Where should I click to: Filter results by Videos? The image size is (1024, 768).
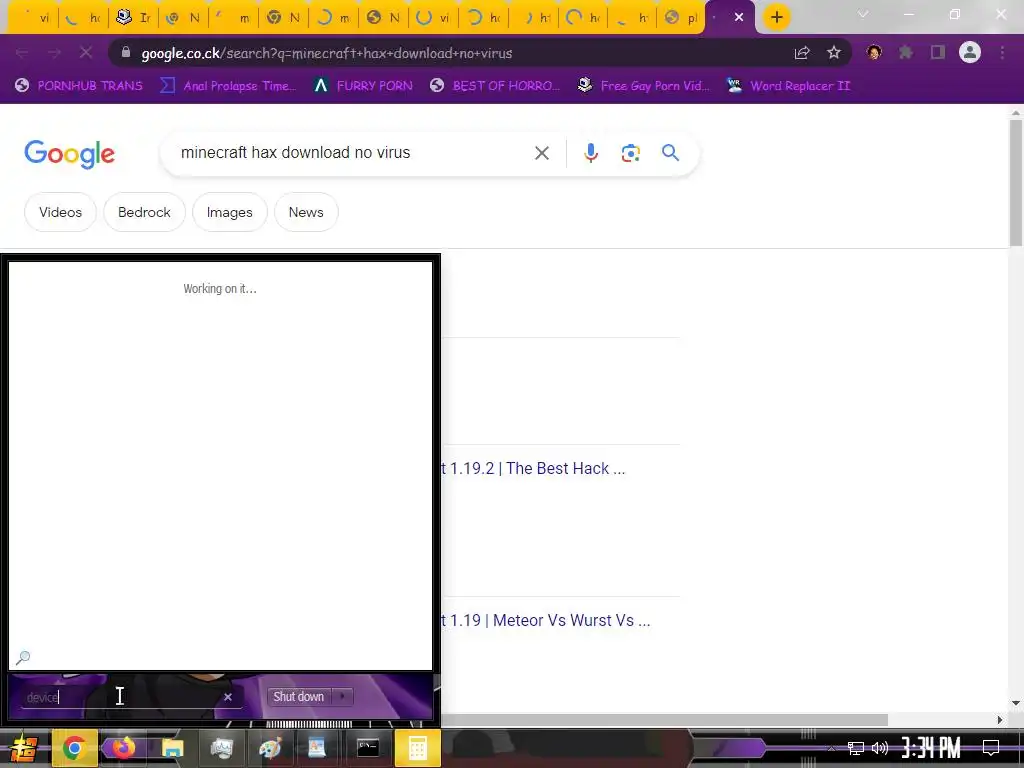[60, 212]
